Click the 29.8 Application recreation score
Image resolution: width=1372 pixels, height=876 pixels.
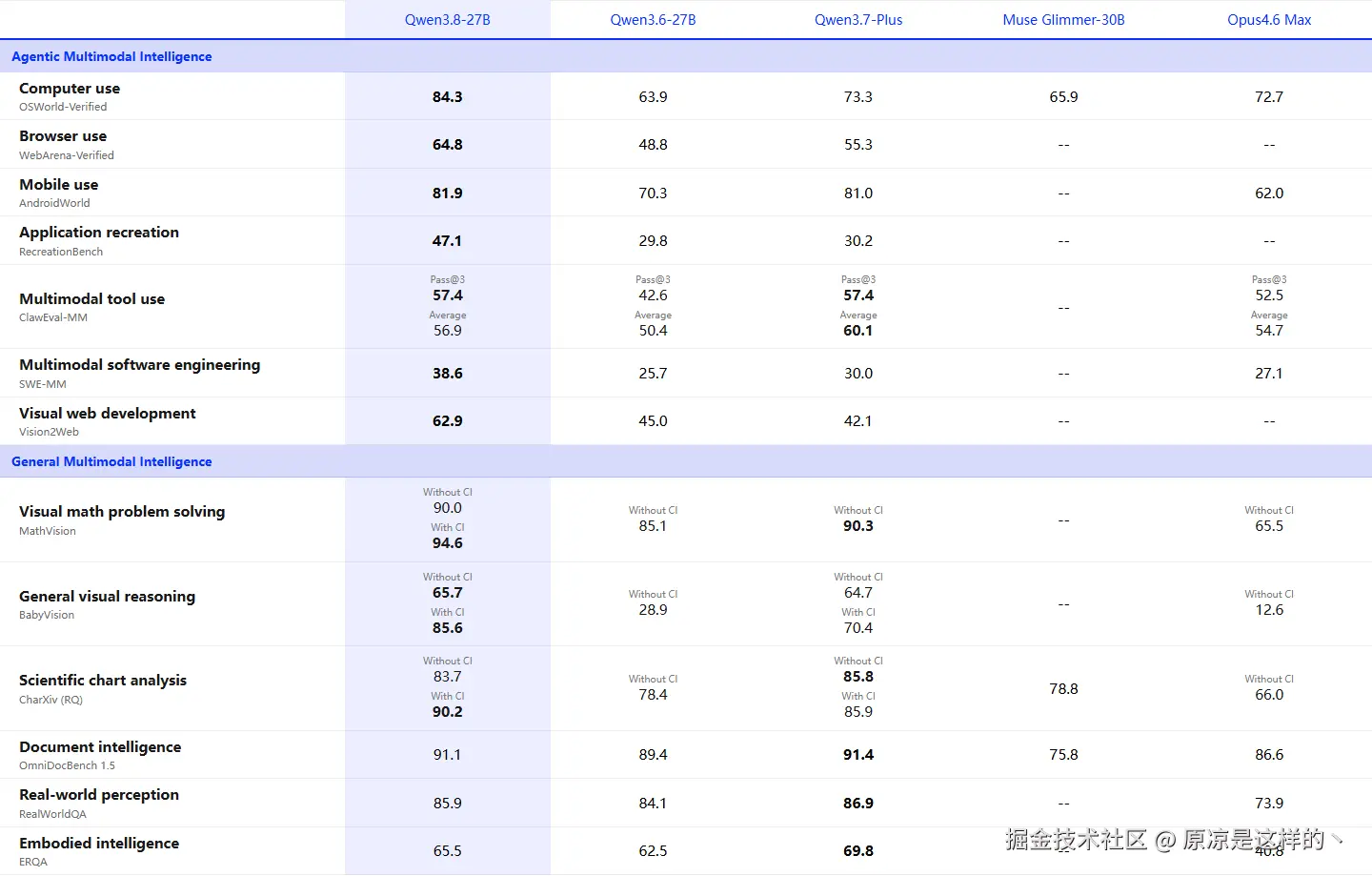point(653,241)
